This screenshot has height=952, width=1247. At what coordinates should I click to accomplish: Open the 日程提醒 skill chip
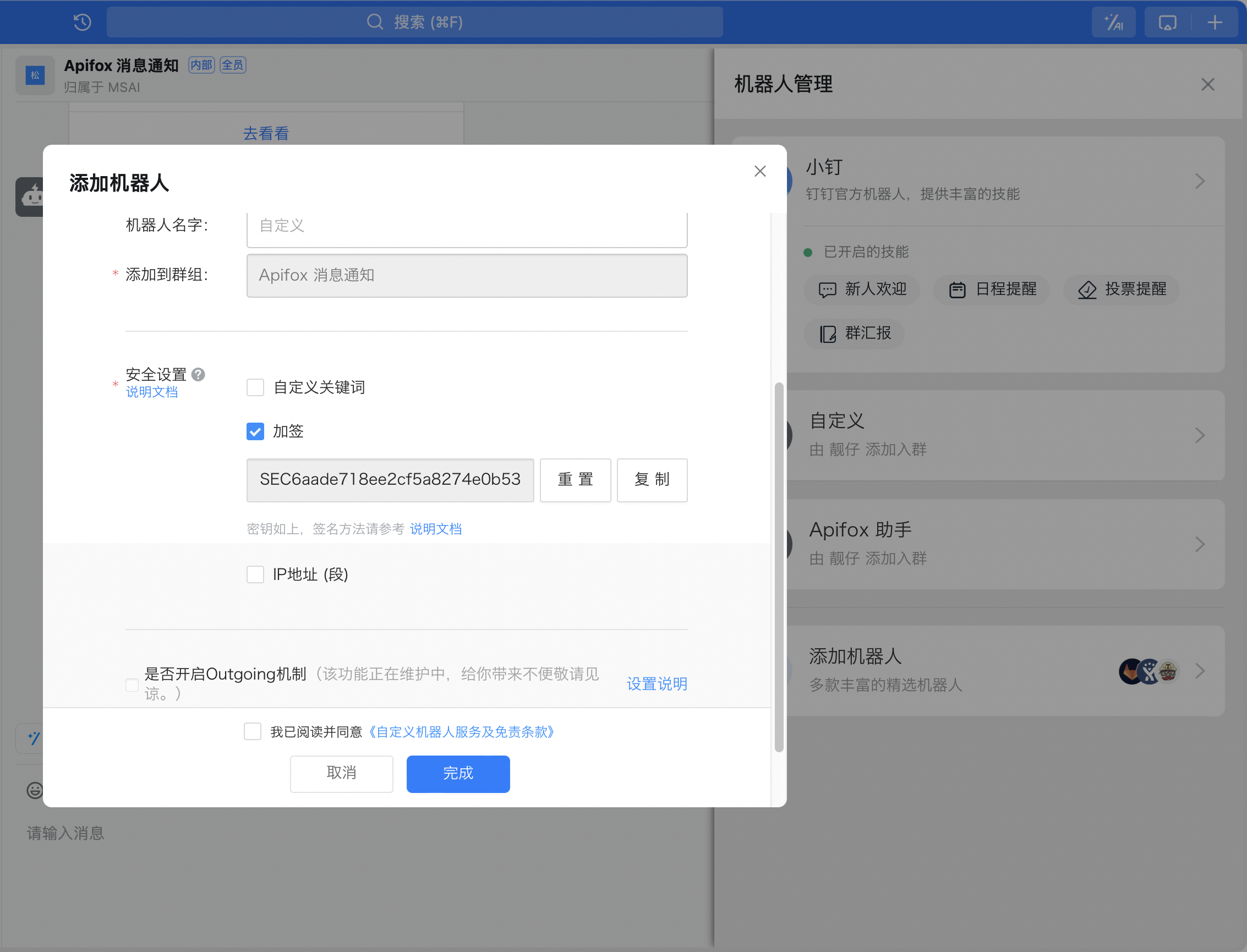(x=992, y=289)
